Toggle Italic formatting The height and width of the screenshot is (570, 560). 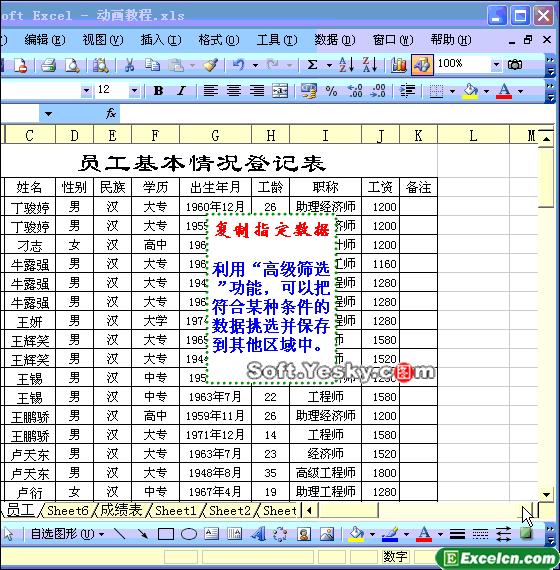(181, 91)
